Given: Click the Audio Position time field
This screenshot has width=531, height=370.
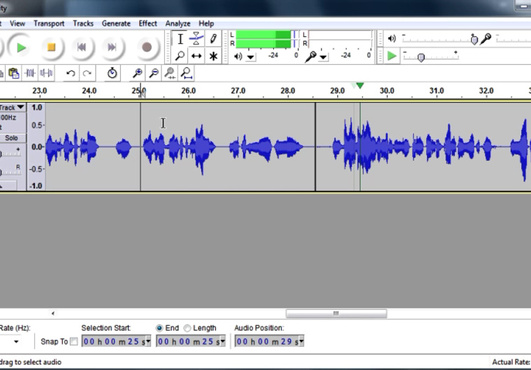Looking at the screenshot, I should 269,342.
